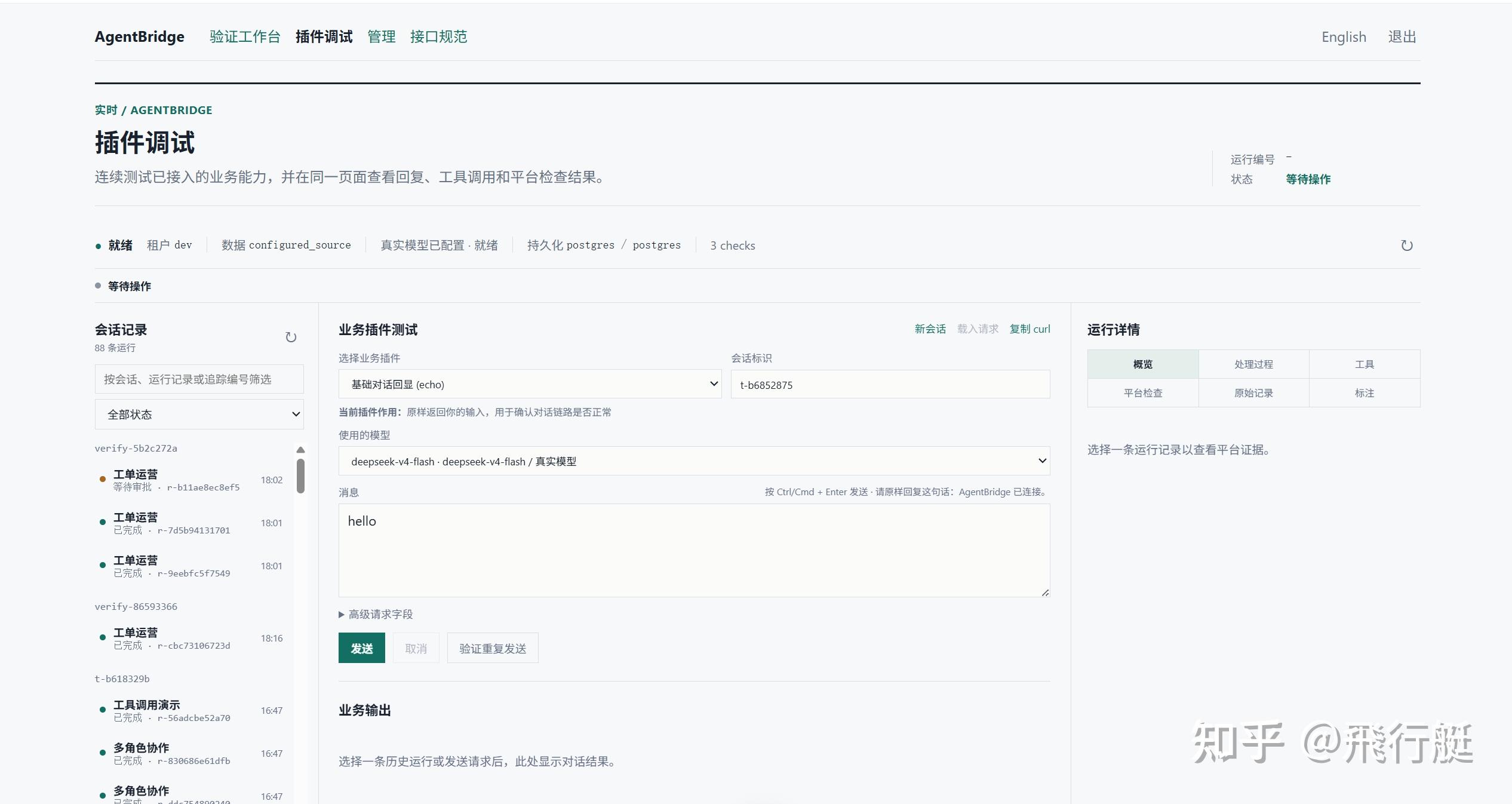Viewport: 1512px width, 804px height.
Task: Expand the 高级请求字段 section
Action: [376, 614]
